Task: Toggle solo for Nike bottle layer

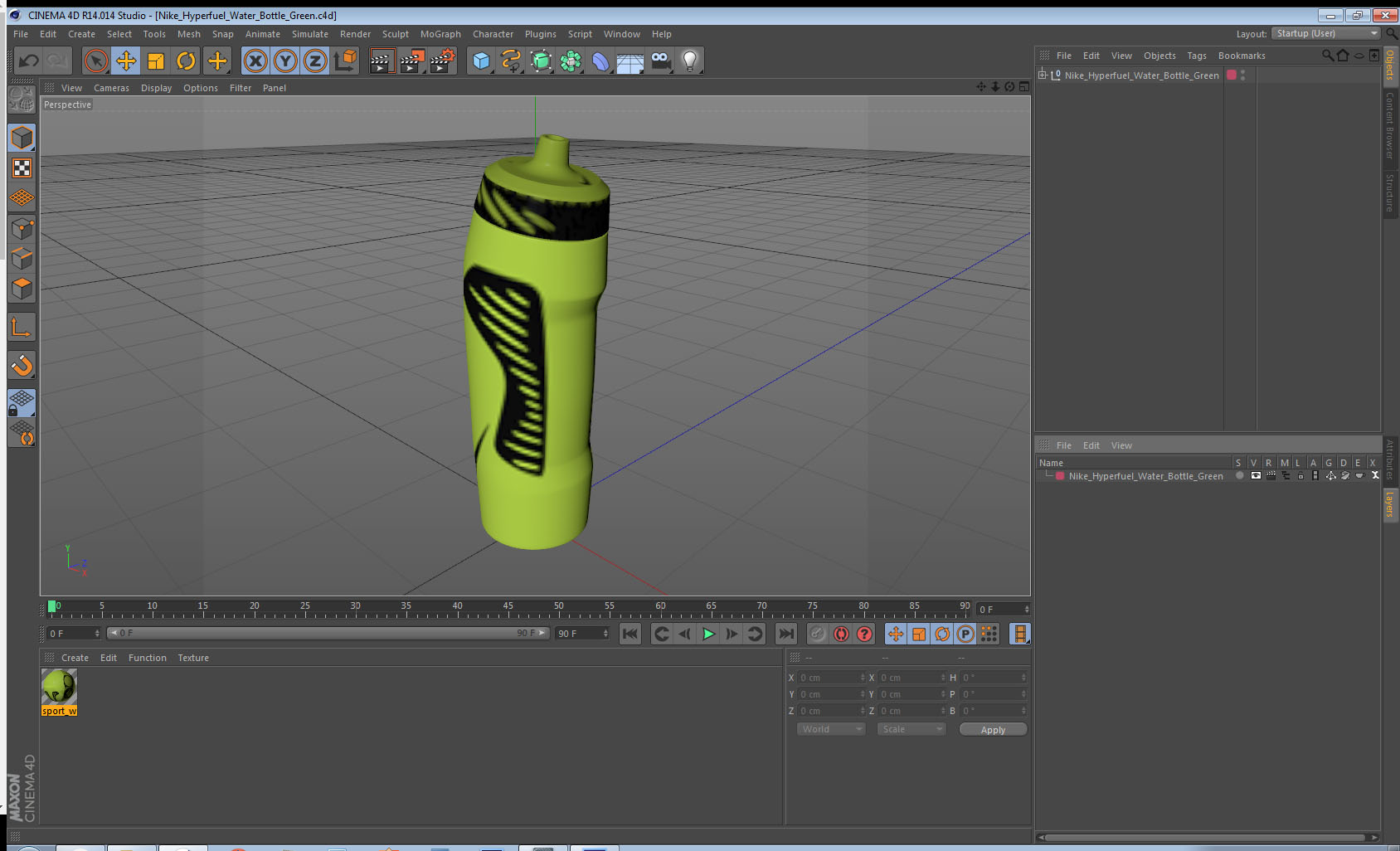Action: pyautogui.click(x=1240, y=476)
